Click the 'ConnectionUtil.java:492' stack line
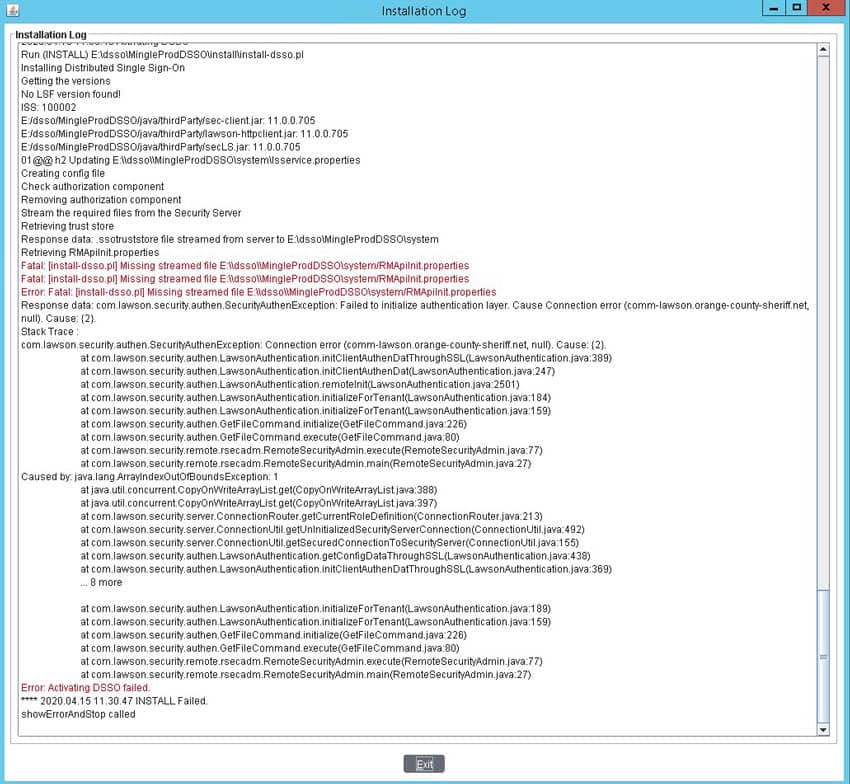Viewport: 850px width, 784px height. 332,529
